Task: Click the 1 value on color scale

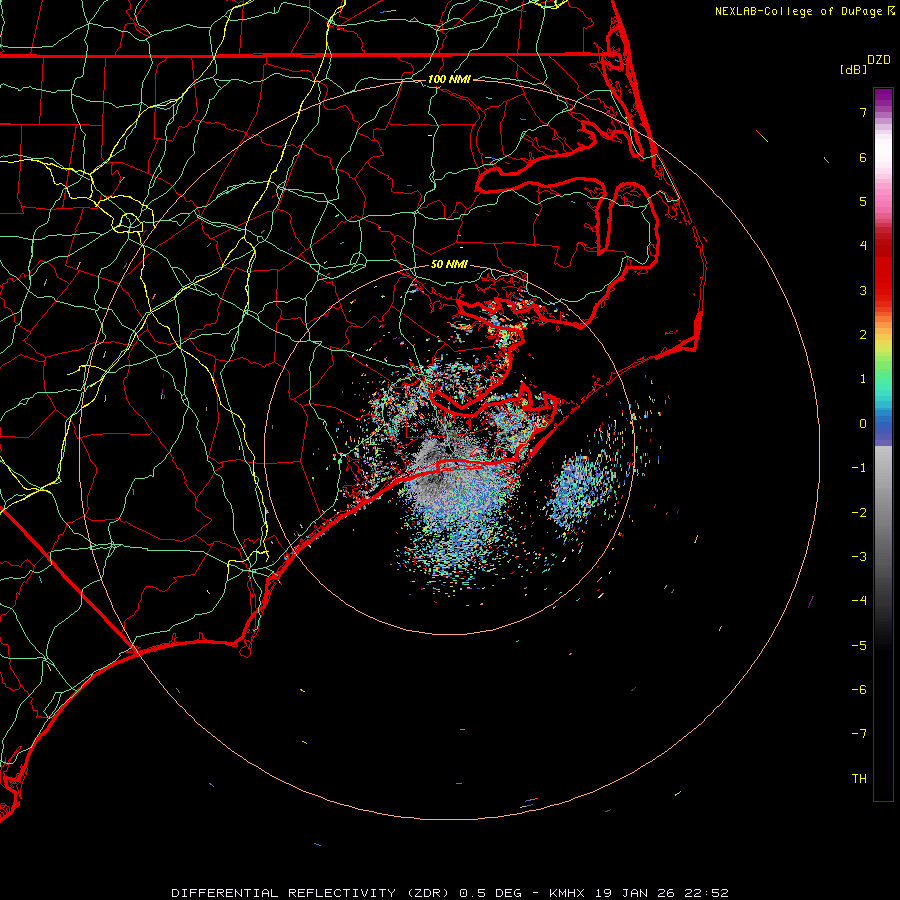Action: 863,379
